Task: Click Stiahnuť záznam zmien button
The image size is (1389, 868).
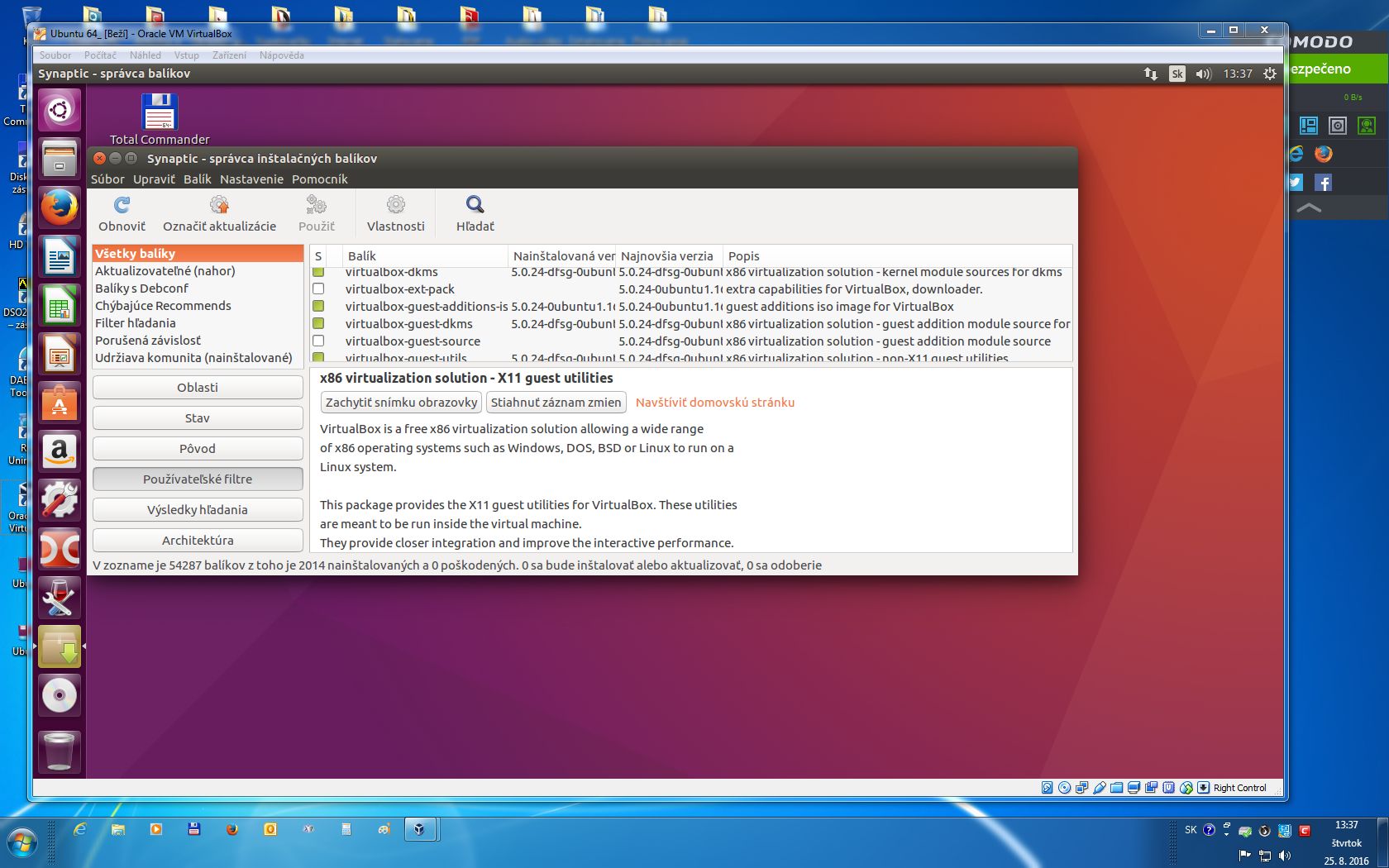Action: [556, 402]
